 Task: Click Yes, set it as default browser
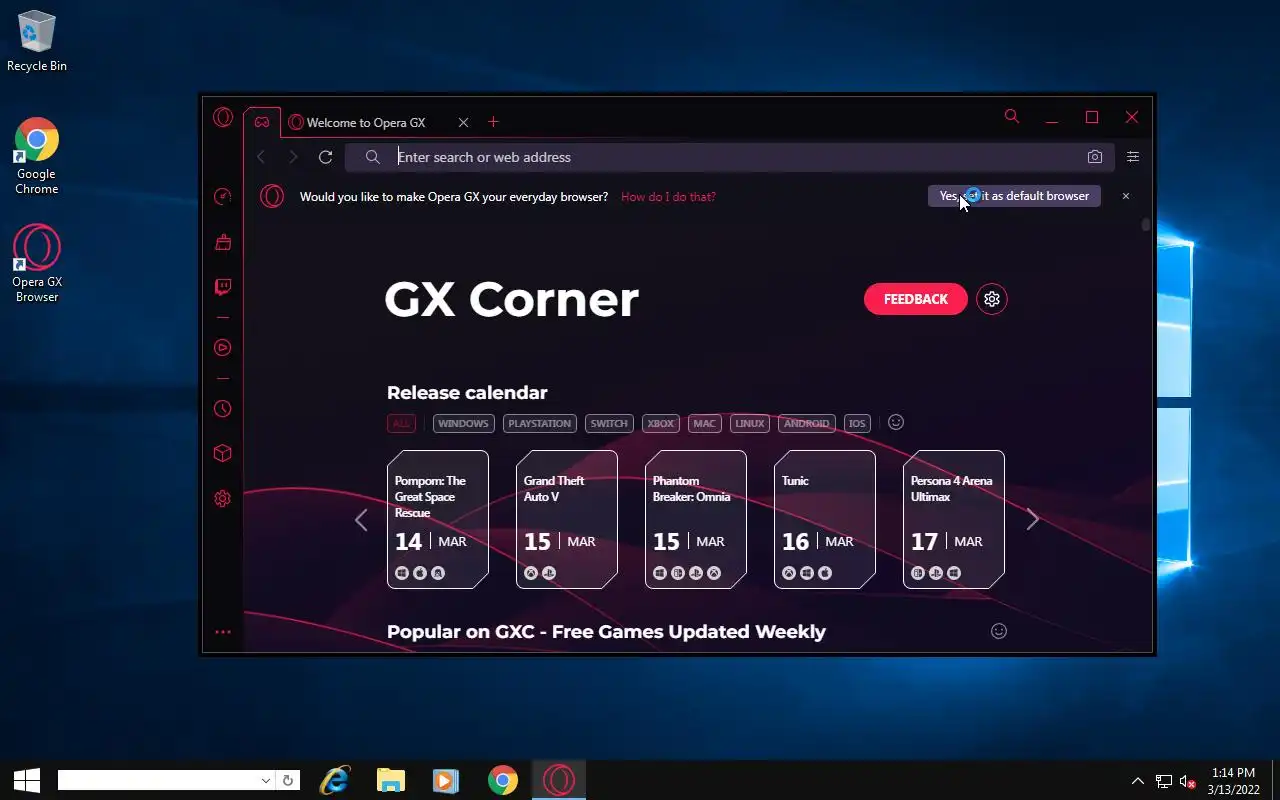(x=1014, y=196)
